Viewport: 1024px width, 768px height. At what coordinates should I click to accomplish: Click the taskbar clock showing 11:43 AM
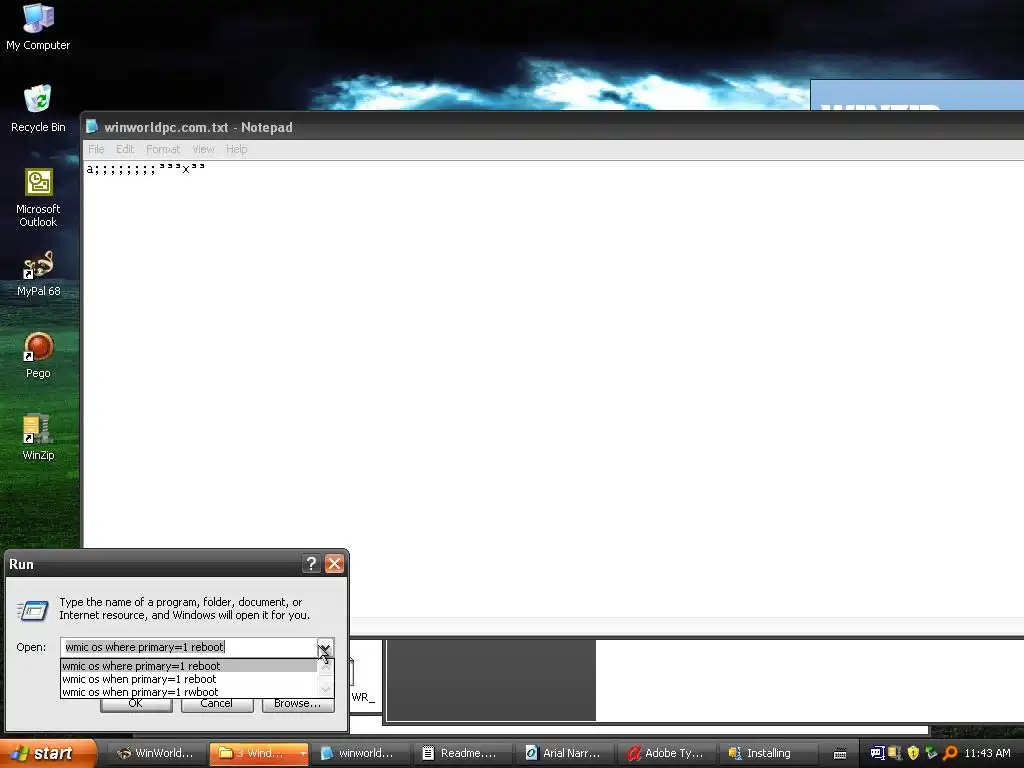pyautogui.click(x=987, y=753)
